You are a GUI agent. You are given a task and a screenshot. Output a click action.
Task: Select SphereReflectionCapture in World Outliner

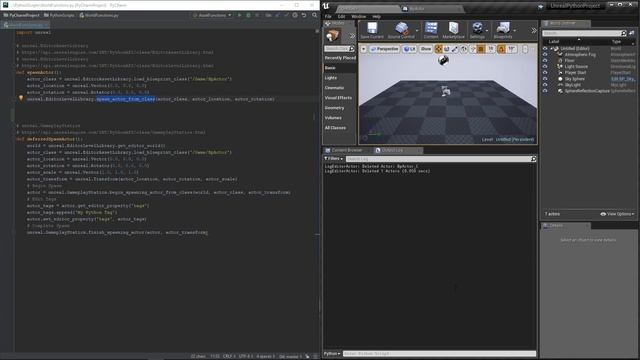pos(587,91)
